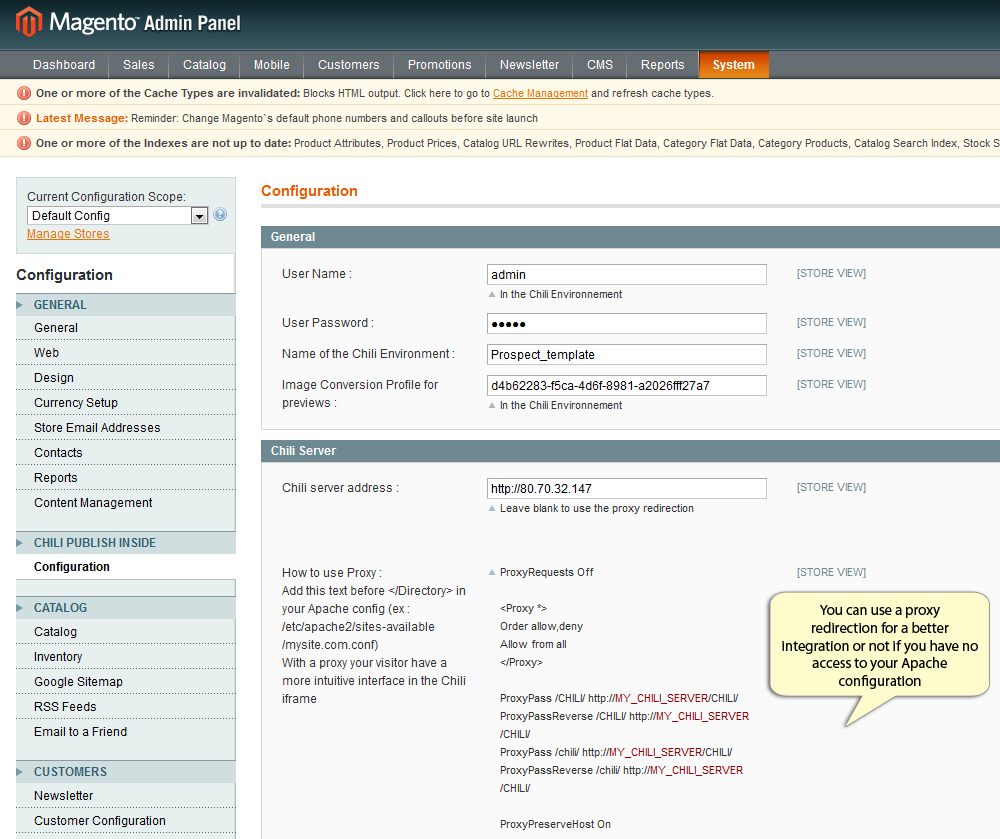Screen dimensions: 1000x839
Task: Click the 'ProxyRequests Off' text line
Action: point(547,573)
